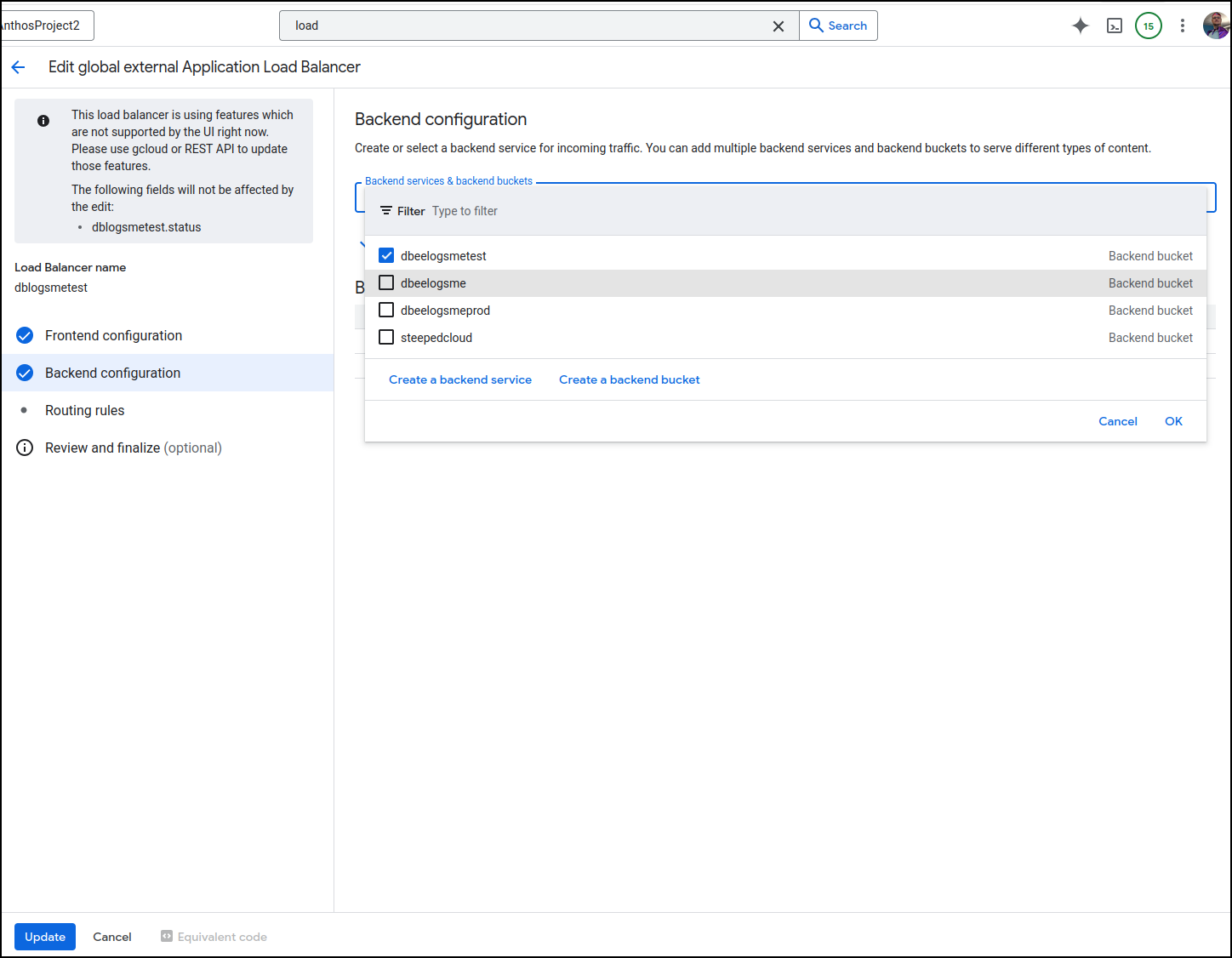Click Create a backend service link
The image size is (1232, 958).
click(459, 379)
